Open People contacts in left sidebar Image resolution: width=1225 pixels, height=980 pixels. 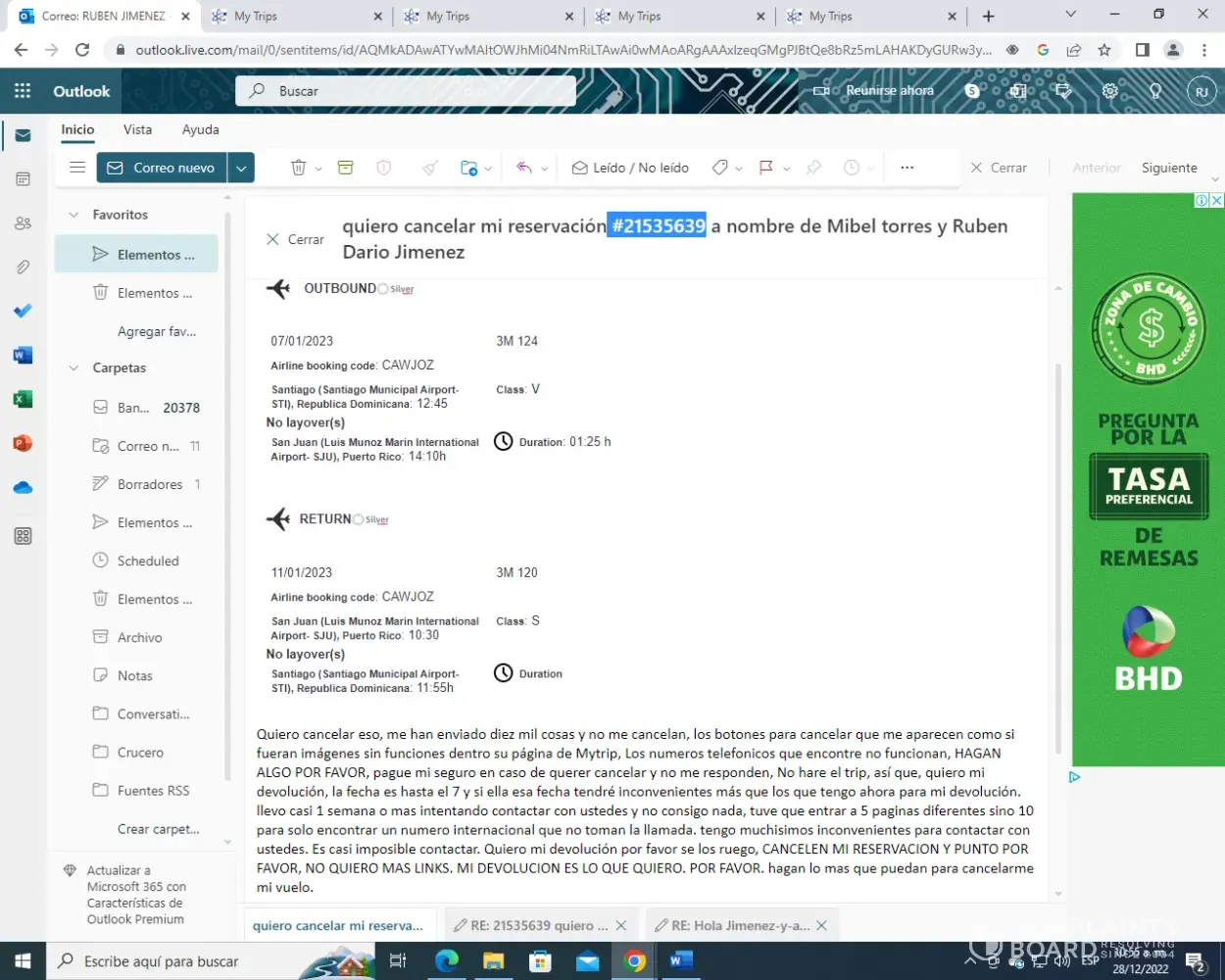(x=23, y=223)
